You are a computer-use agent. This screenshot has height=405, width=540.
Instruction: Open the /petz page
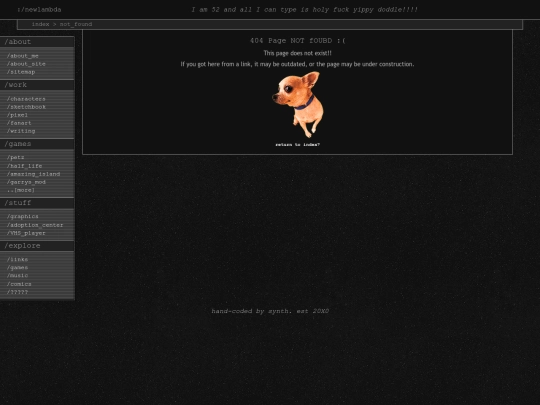(x=15, y=157)
